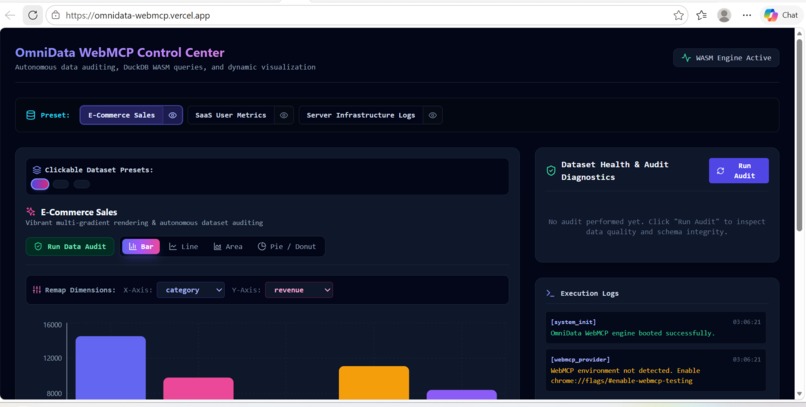Screen dimensions: 806x407
Task: Click shield icon in Dataset Health panel
Action: (x=551, y=171)
